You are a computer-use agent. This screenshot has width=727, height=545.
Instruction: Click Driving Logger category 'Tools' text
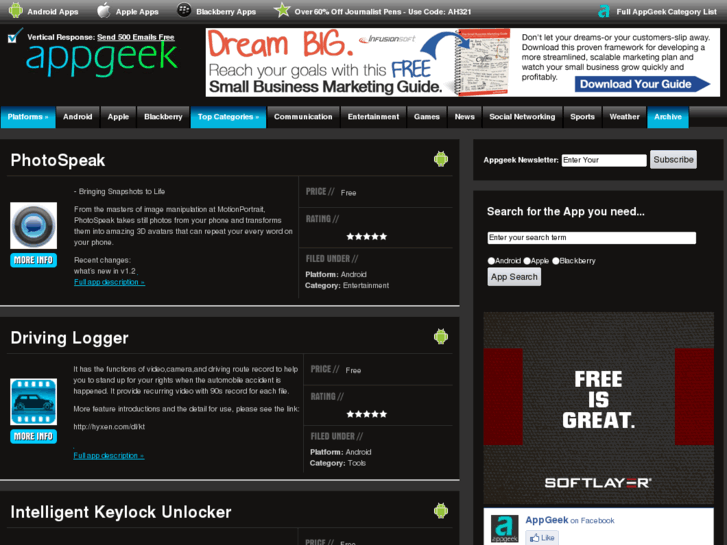[x=357, y=463]
